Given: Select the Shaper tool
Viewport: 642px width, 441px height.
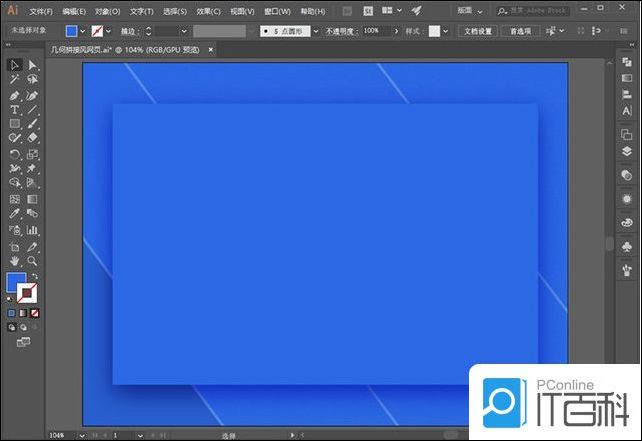Looking at the screenshot, I should [x=15, y=138].
